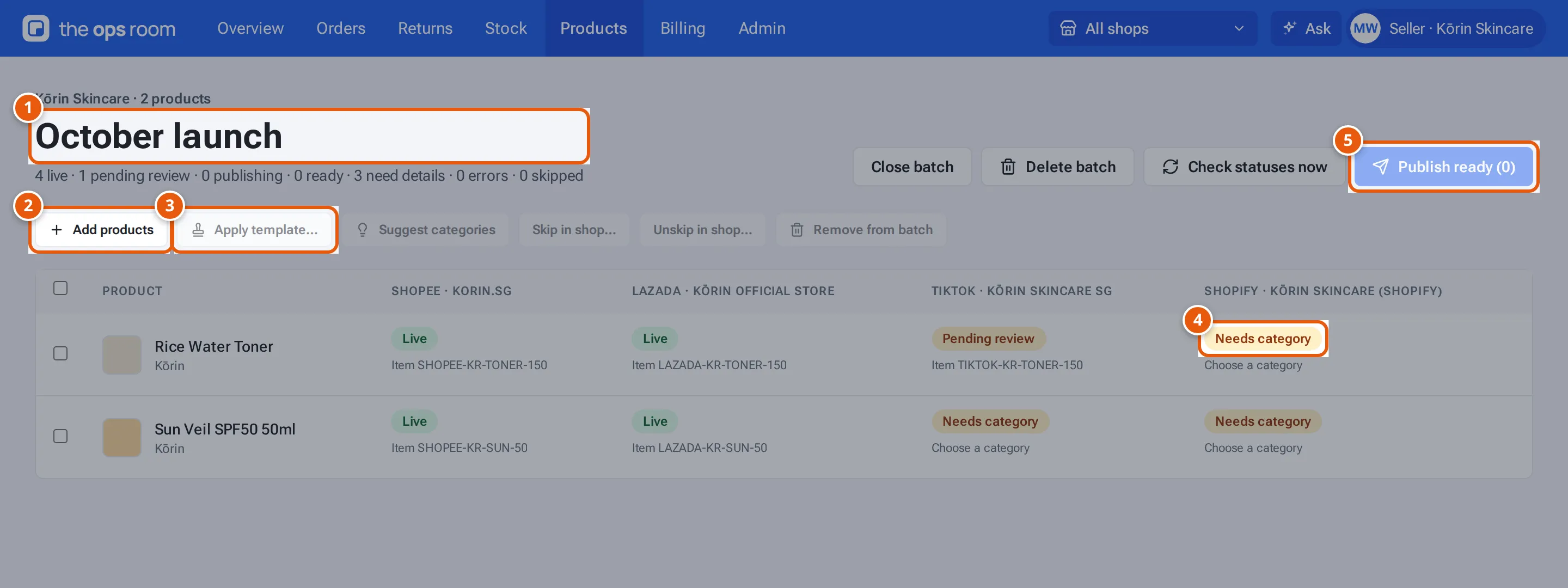
Task: Click the ops room brand name
Action: pyautogui.click(x=117, y=29)
